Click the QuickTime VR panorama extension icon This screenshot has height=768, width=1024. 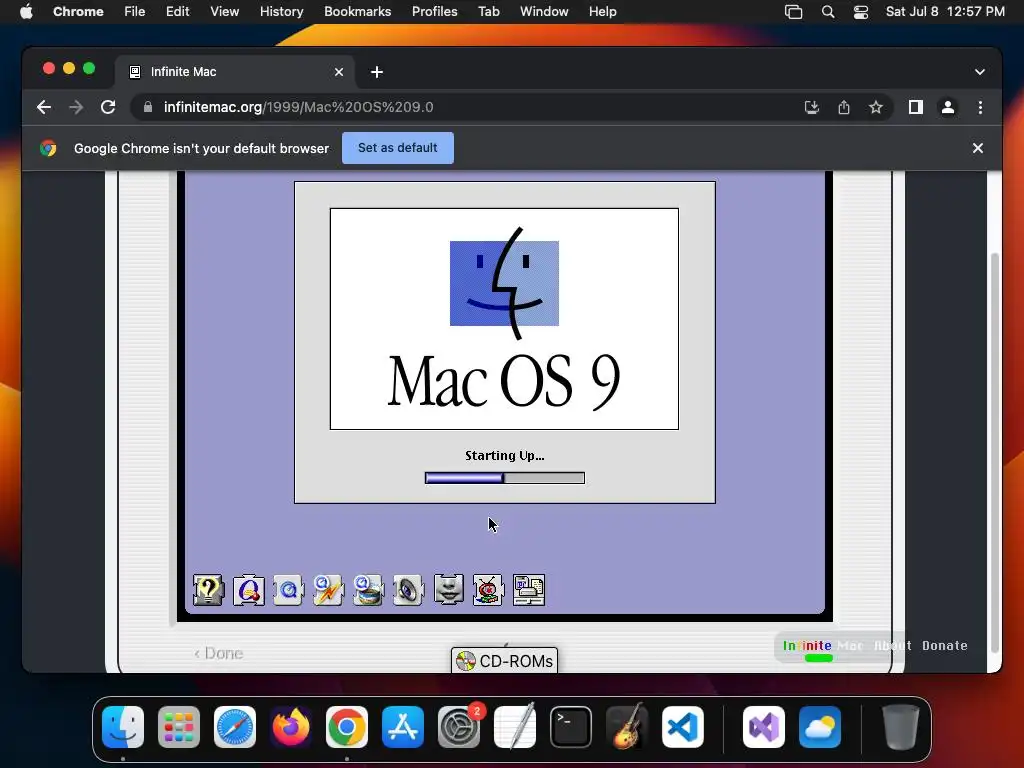368,590
